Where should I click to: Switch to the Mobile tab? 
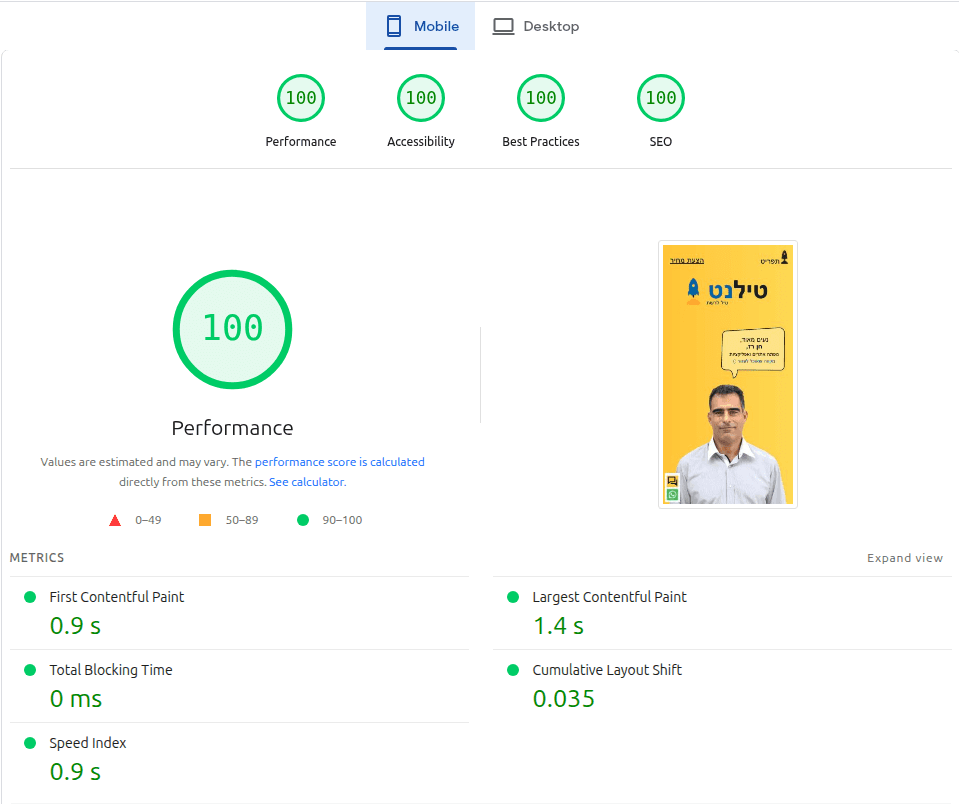[420, 26]
